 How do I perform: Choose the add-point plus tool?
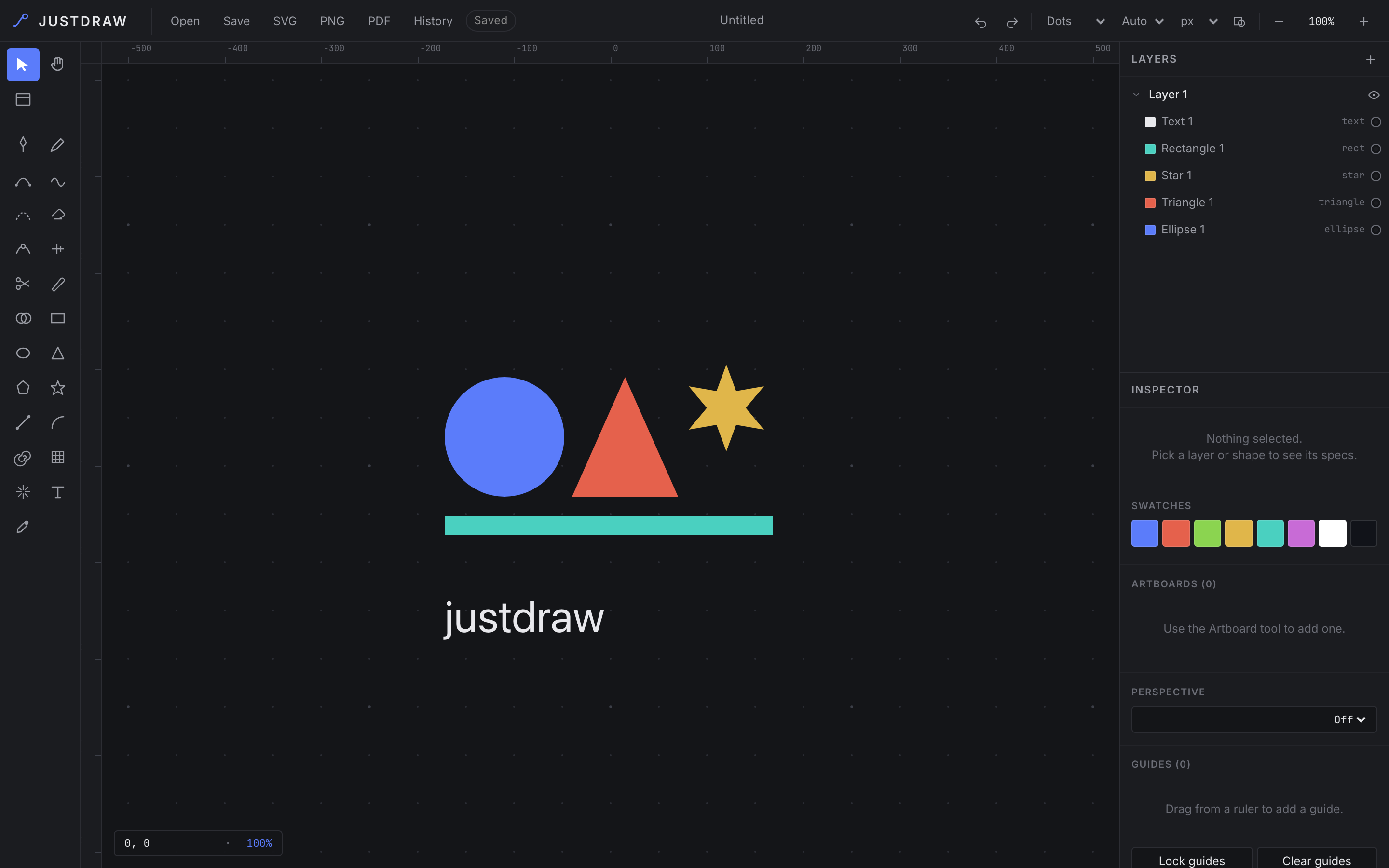pos(57,249)
